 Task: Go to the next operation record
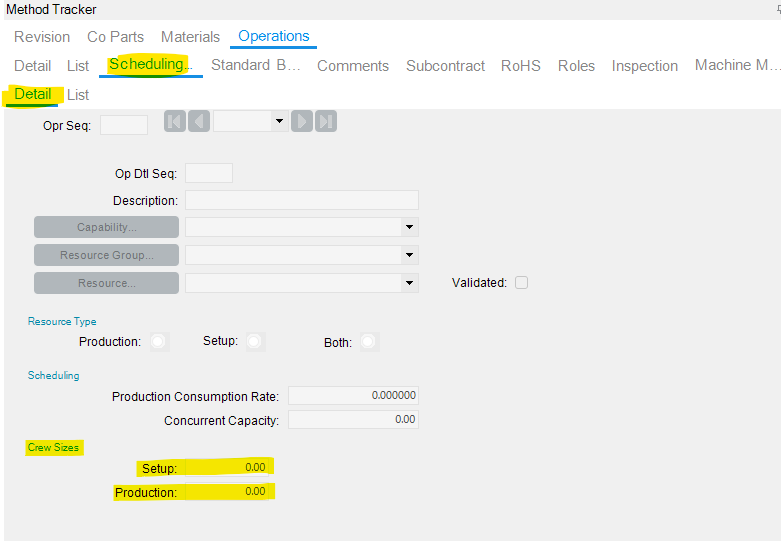(x=302, y=122)
